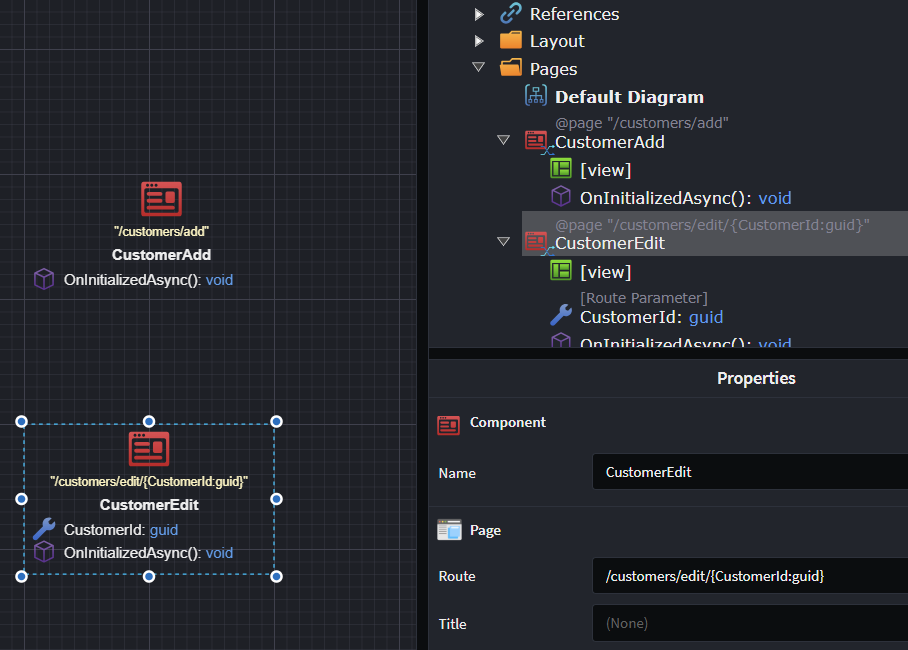Viewport: 908px width, 650px height.
Task: Collapse the Pages folder node
Action: tap(479, 68)
